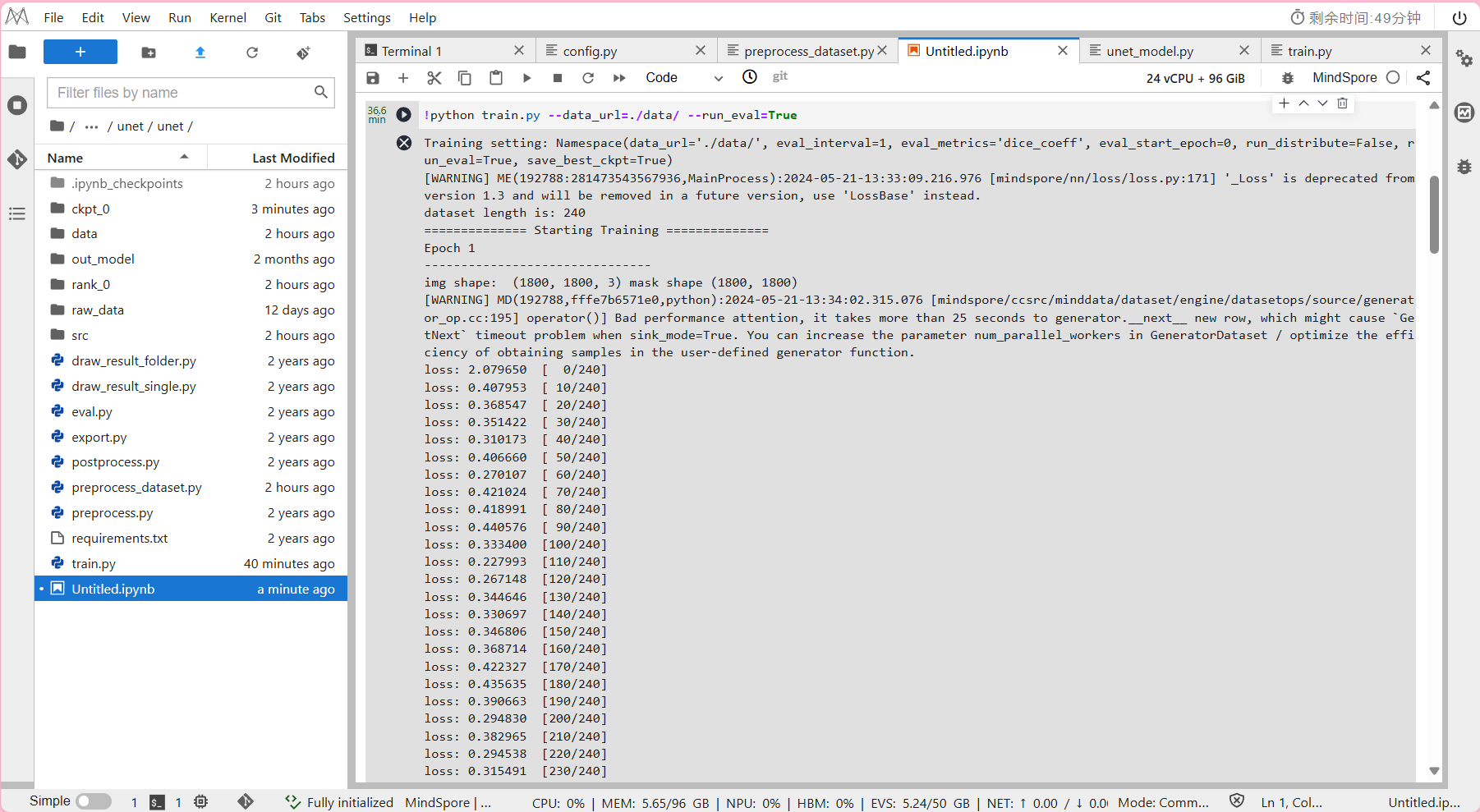The height and width of the screenshot is (812, 1480).
Task: Select the requirements.txt file
Action: click(x=191, y=538)
